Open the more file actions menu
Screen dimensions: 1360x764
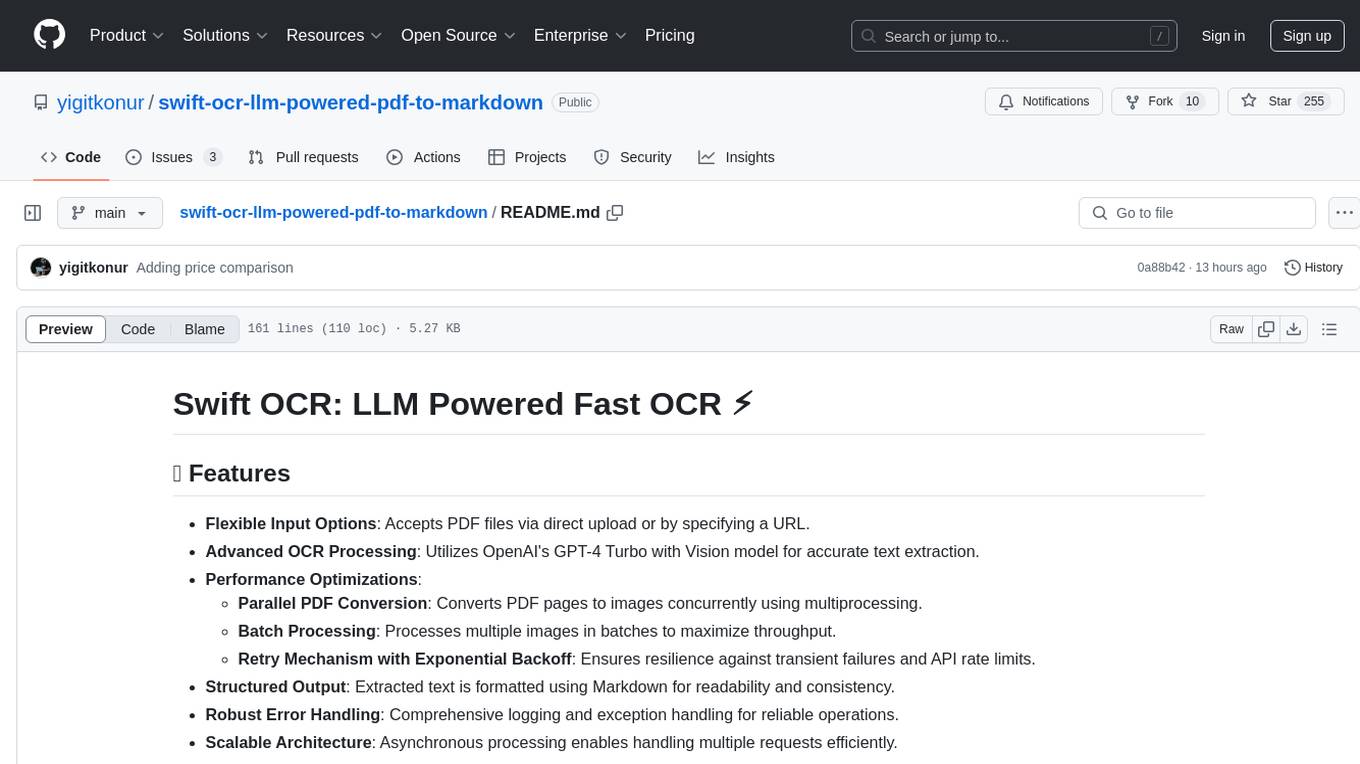pos(1344,213)
